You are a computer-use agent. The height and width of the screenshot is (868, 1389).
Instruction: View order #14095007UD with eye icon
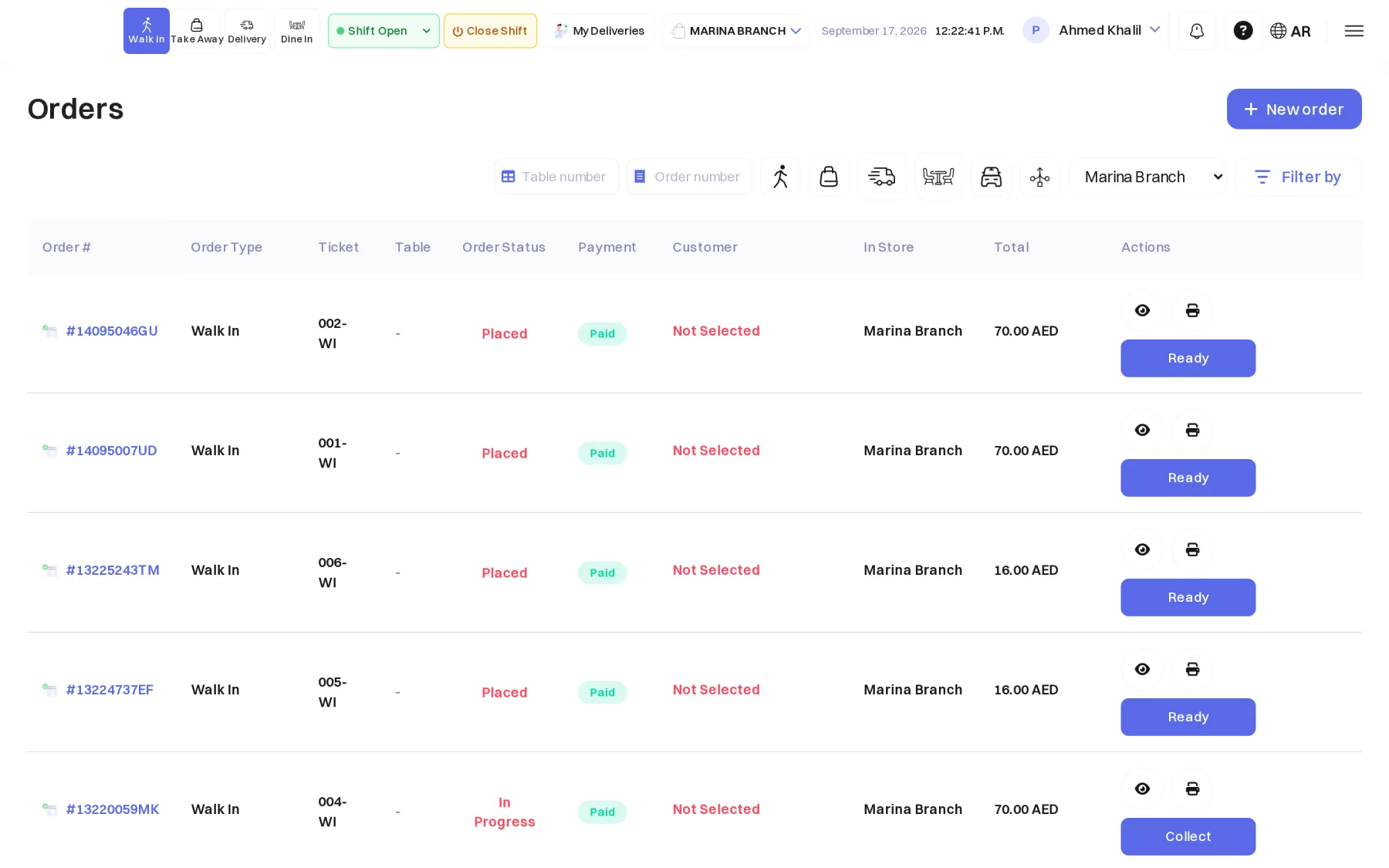[x=1142, y=430]
